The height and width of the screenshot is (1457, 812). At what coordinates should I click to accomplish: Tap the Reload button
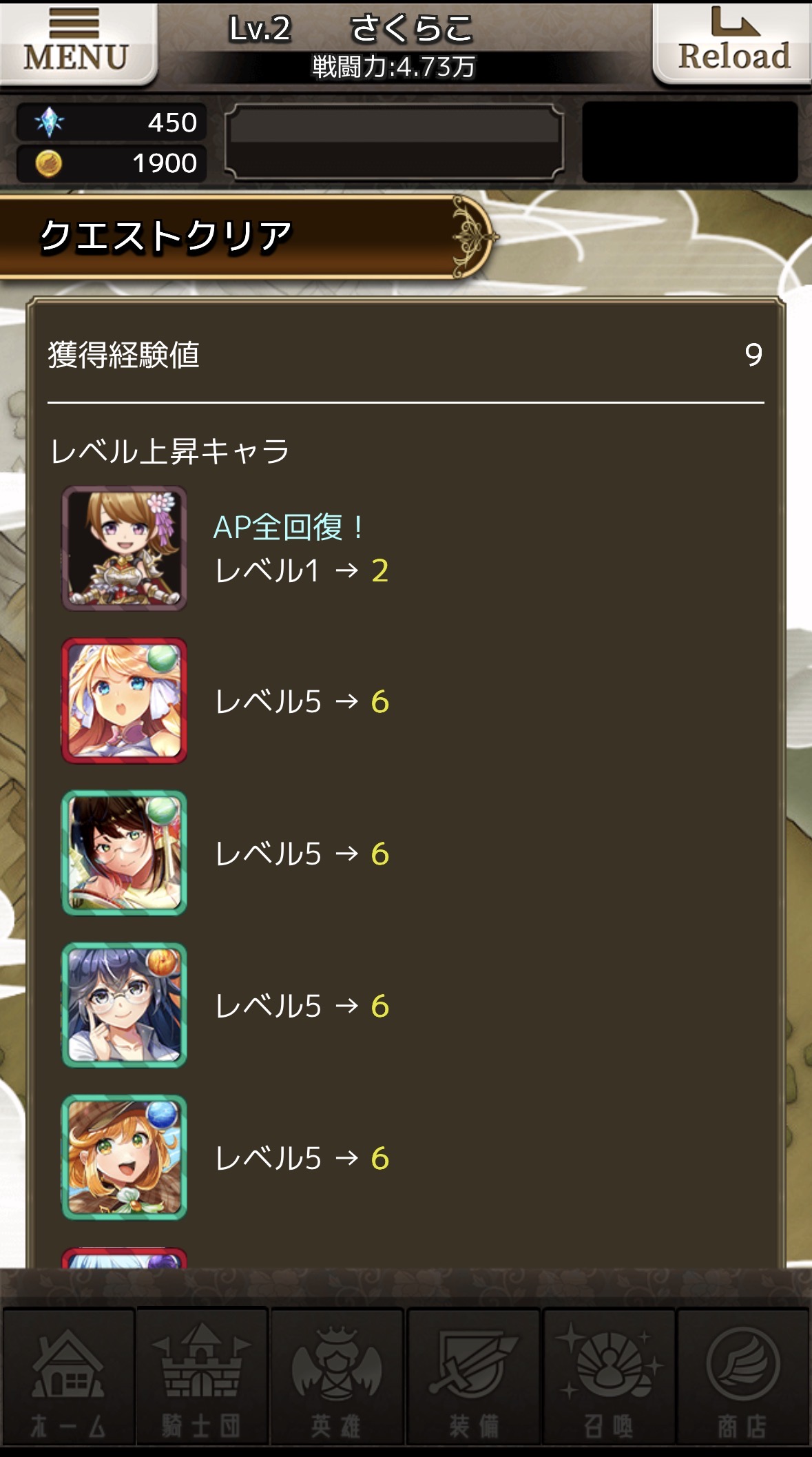733,43
